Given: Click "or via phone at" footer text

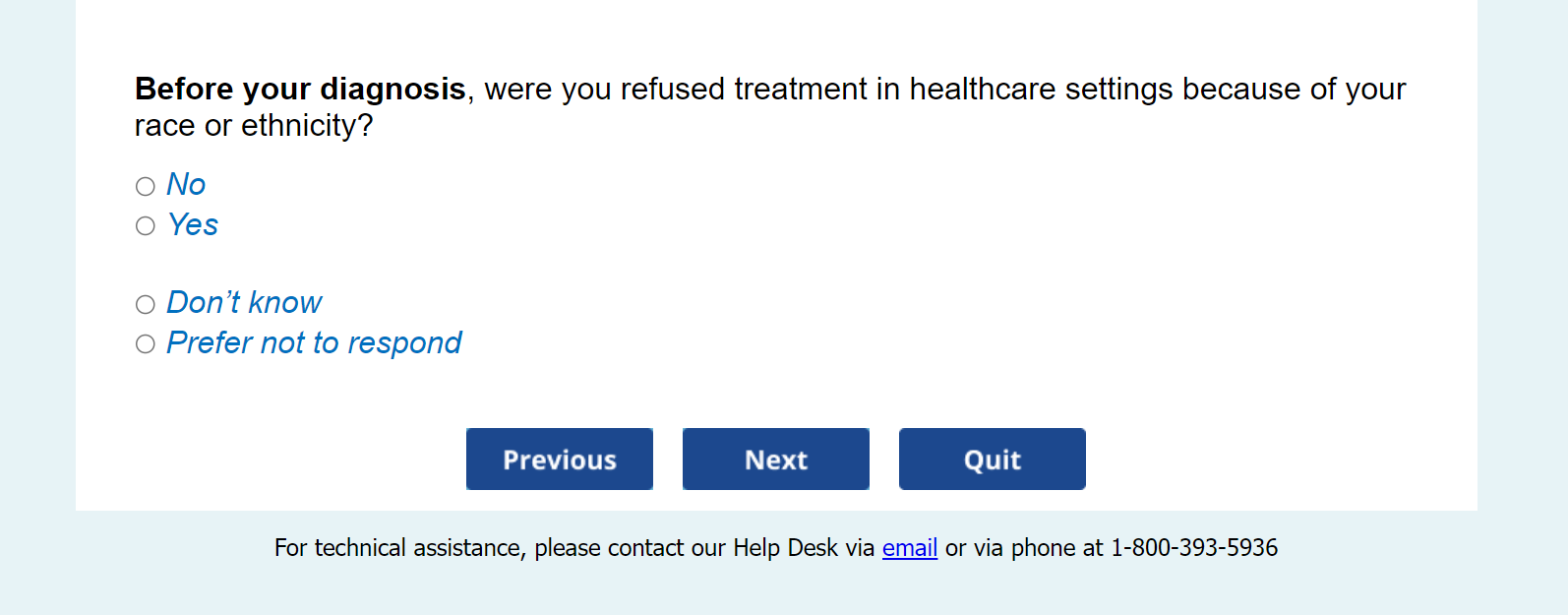Looking at the screenshot, I should [x=1024, y=548].
